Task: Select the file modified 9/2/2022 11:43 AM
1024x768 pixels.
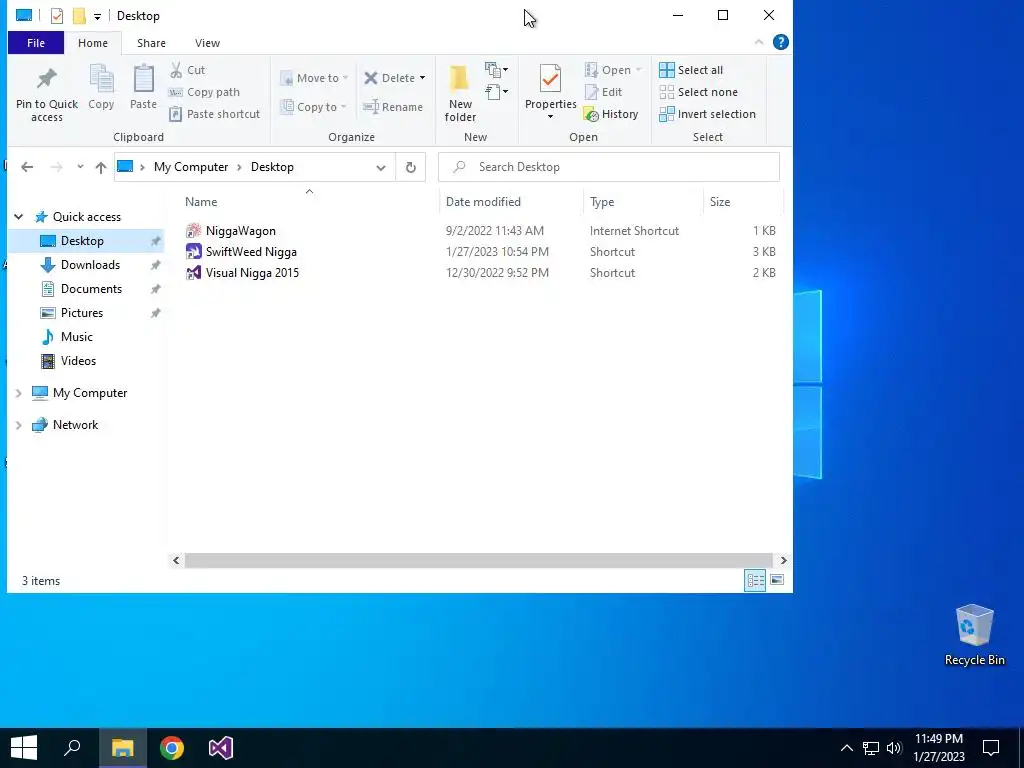Action: click(x=481, y=231)
